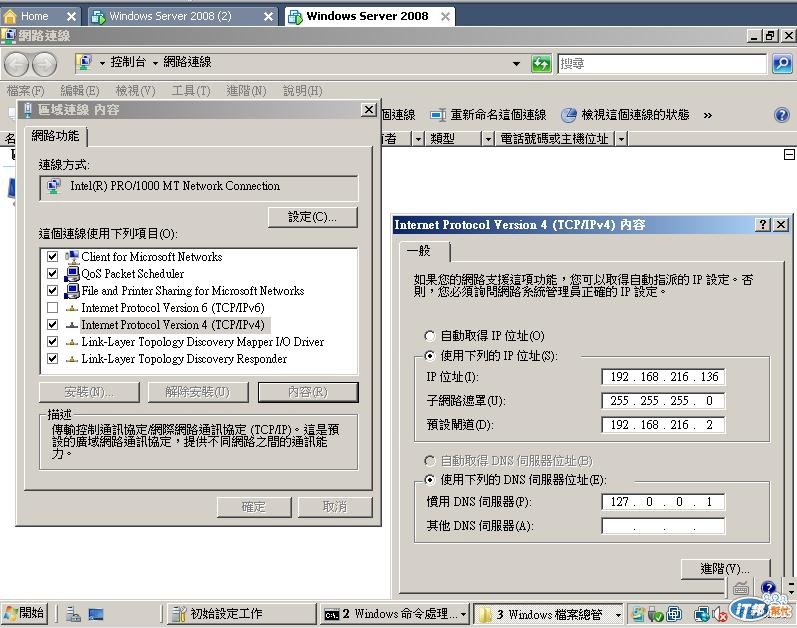Uncheck File and Printer Sharing for Microsoft Networks
The height and width of the screenshot is (628, 797).
point(52,291)
